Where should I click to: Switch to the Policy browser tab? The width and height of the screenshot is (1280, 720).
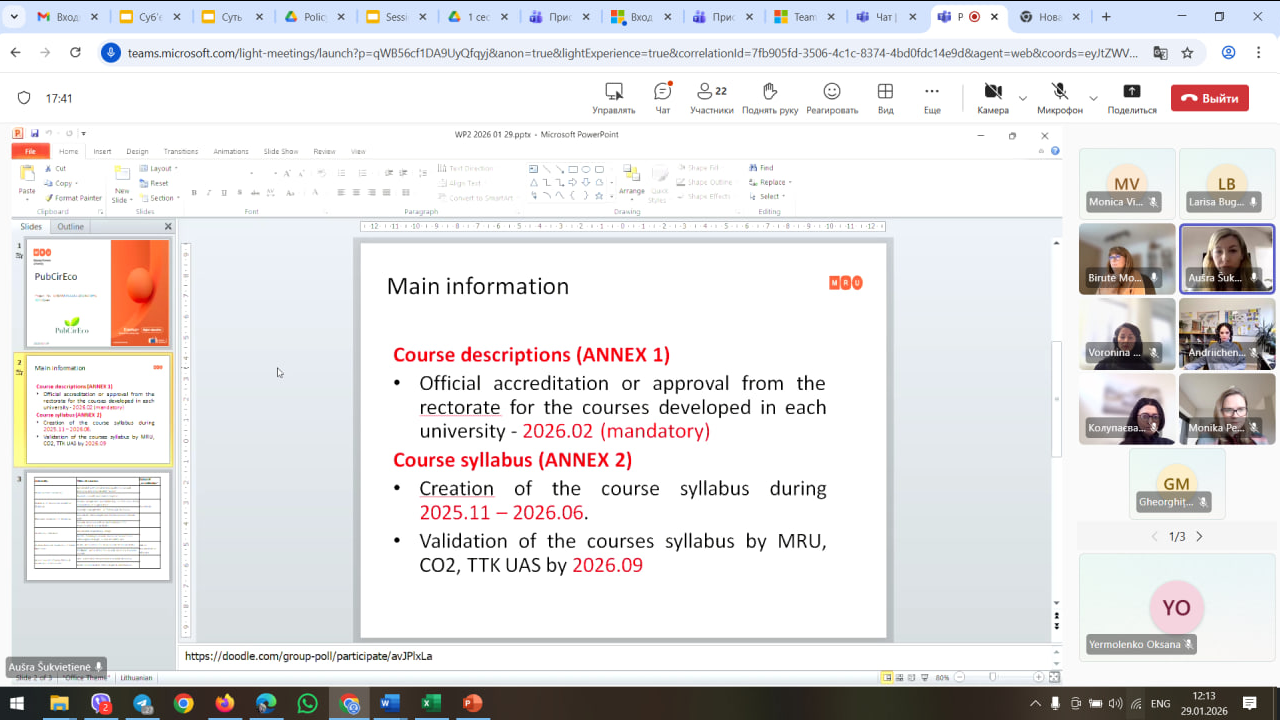313,17
